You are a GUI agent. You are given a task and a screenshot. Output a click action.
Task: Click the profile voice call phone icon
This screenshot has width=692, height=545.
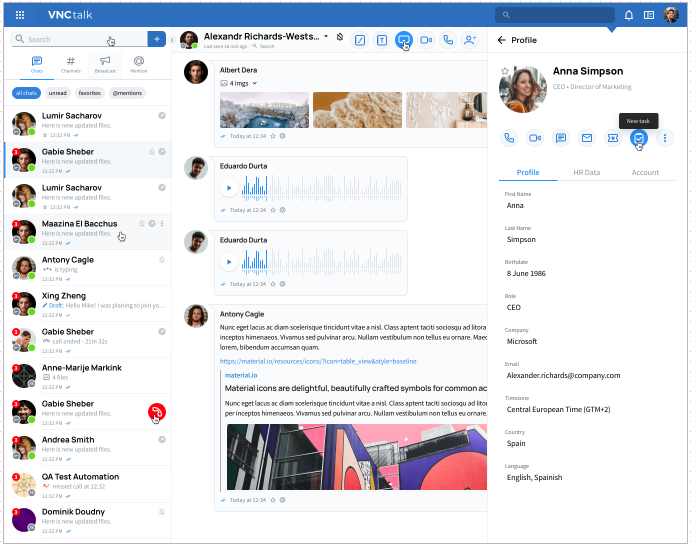(x=509, y=138)
